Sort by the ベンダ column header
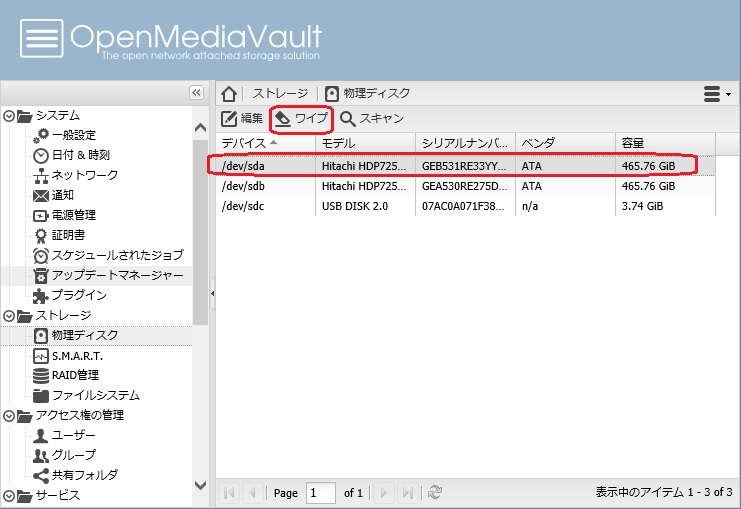This screenshot has height=509, width=741. coord(566,143)
